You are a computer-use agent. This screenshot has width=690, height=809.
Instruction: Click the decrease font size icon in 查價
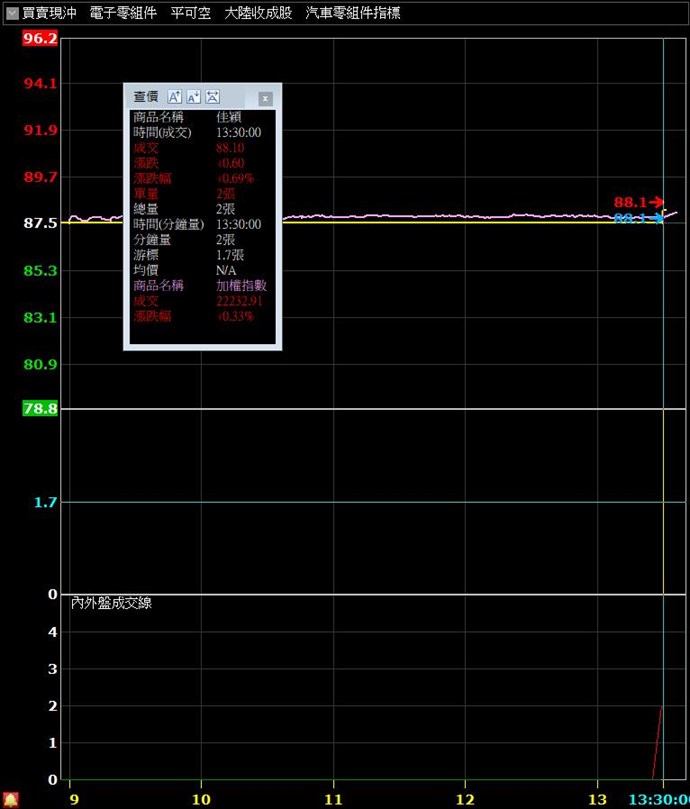tap(193, 97)
